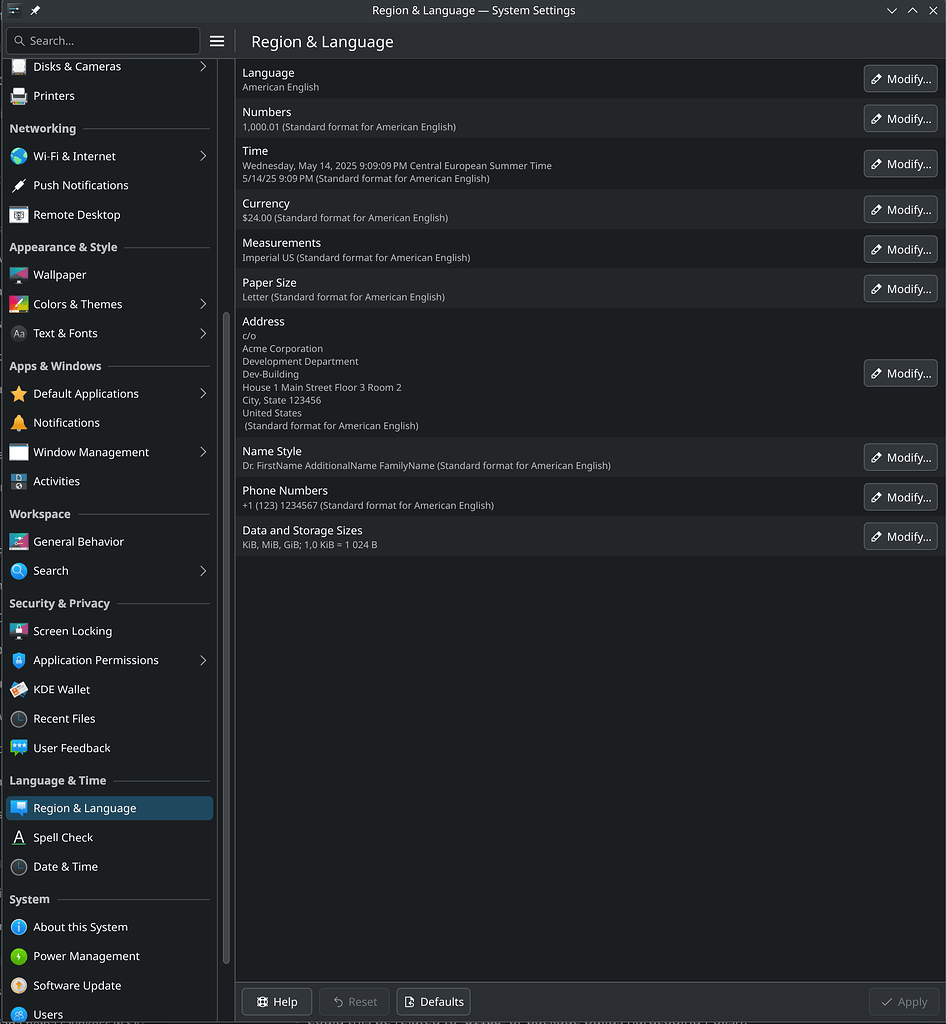
Task: Click the pin window icon in titlebar
Action: (x=33, y=10)
